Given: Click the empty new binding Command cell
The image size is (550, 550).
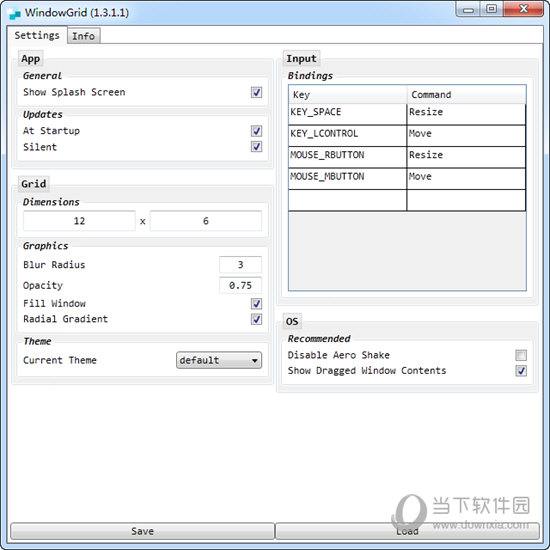Looking at the screenshot, I should pos(466,200).
